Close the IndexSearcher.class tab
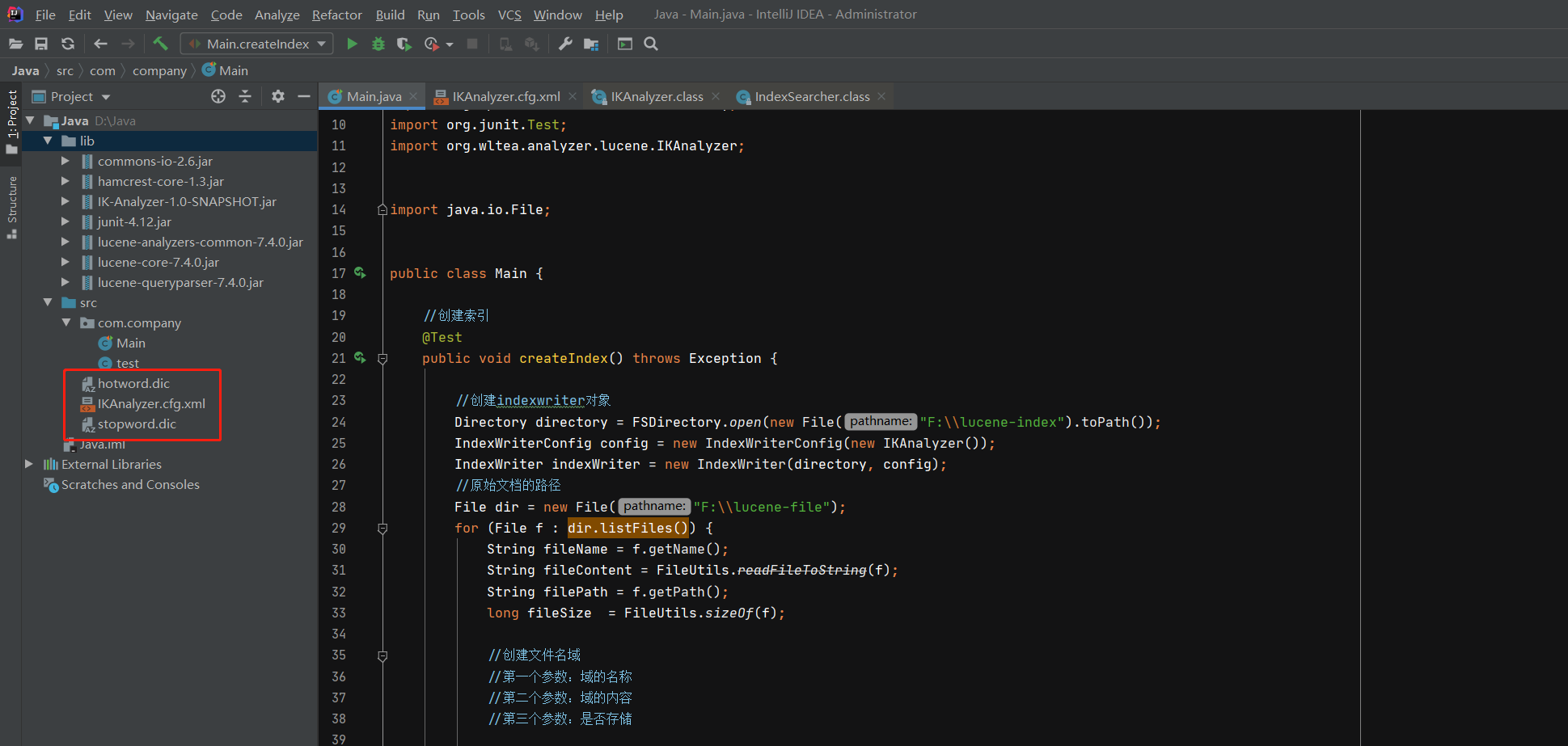The width and height of the screenshot is (1568, 746). coord(881,96)
